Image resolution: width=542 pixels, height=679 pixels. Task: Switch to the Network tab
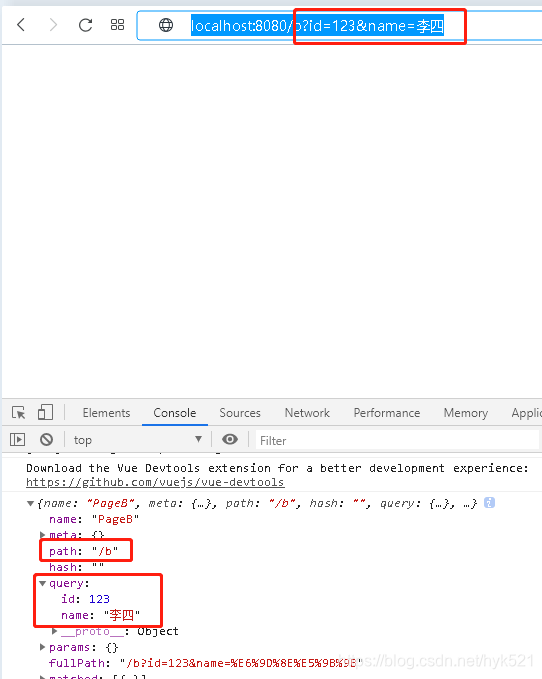pyautogui.click(x=307, y=413)
